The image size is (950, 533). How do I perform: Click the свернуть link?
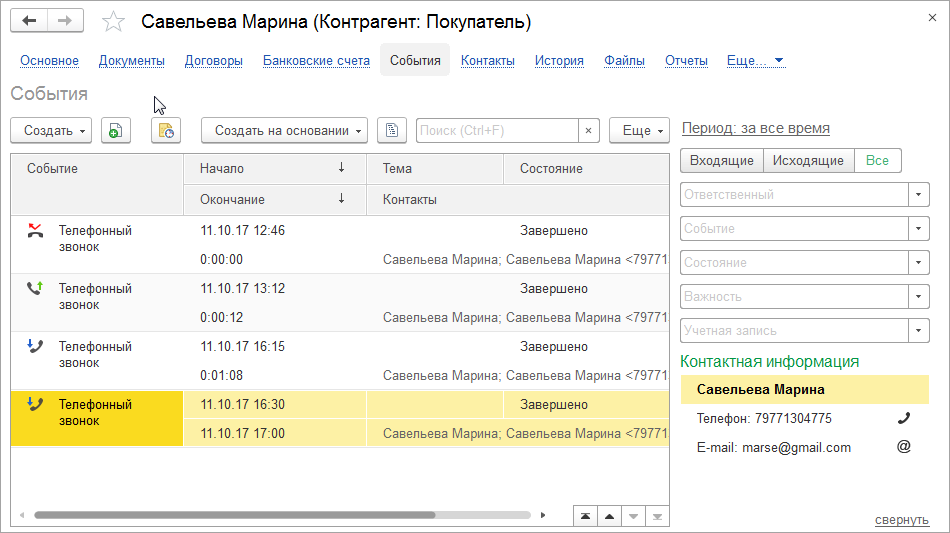click(x=902, y=519)
